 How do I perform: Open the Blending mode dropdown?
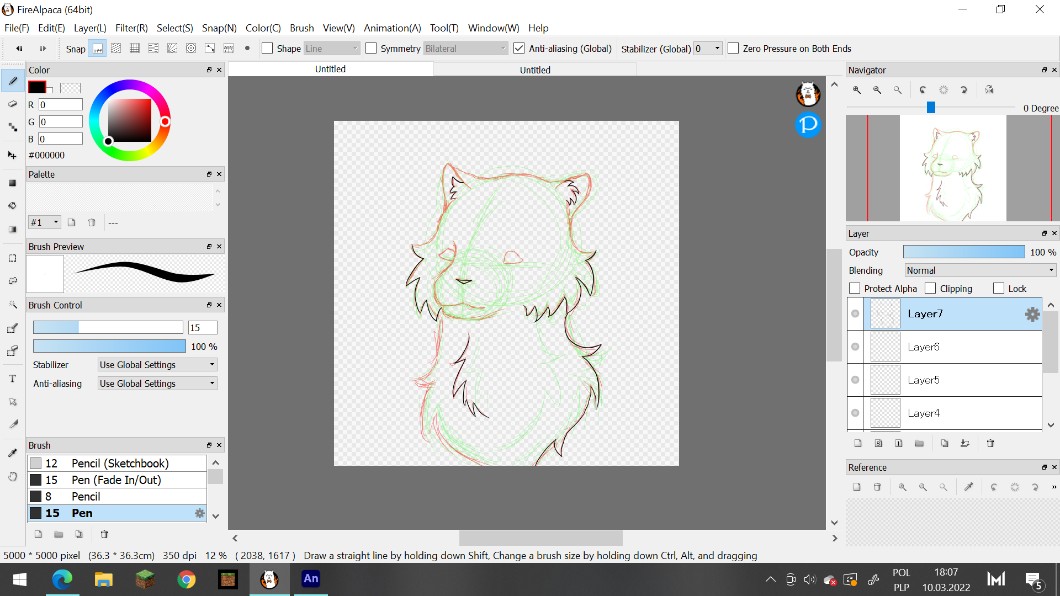click(x=979, y=270)
